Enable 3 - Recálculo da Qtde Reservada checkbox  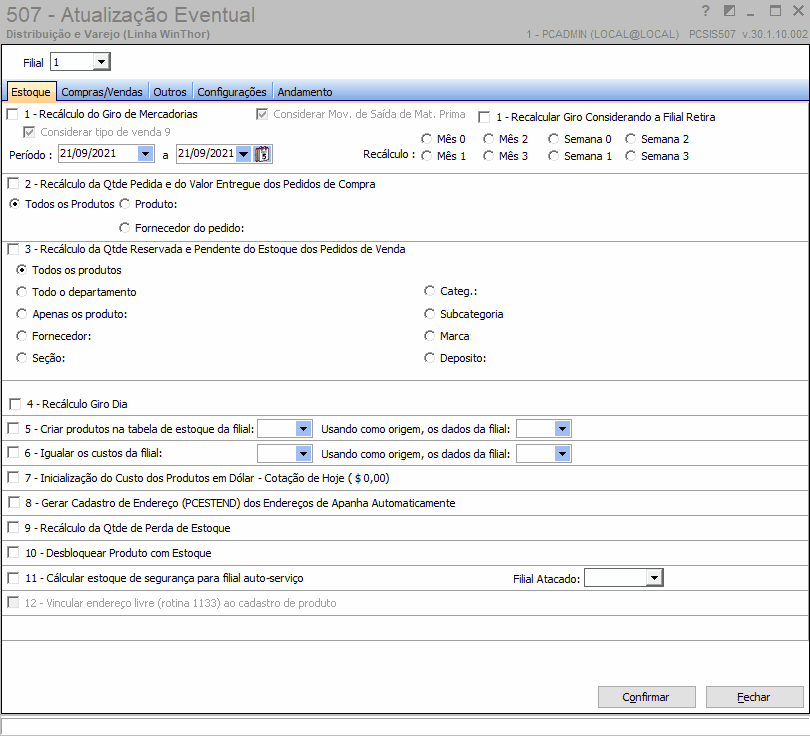13,249
